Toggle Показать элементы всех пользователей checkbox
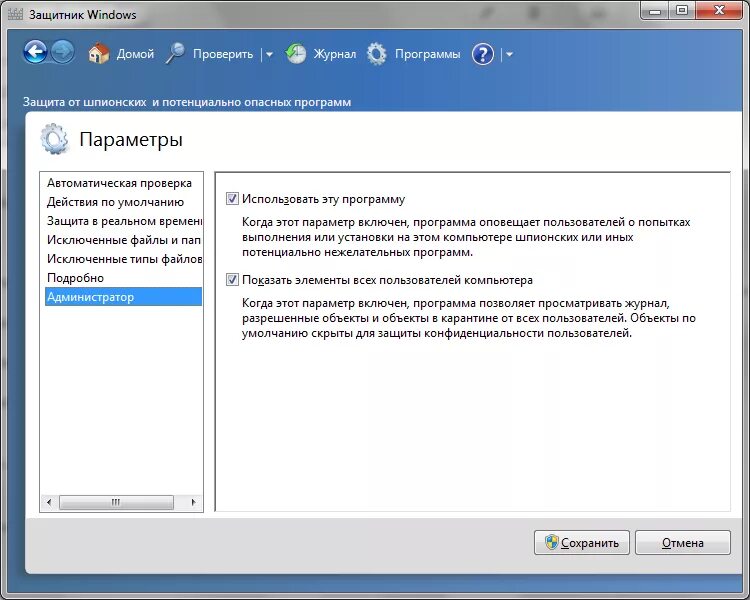This screenshot has height=600, width=750. (x=232, y=279)
